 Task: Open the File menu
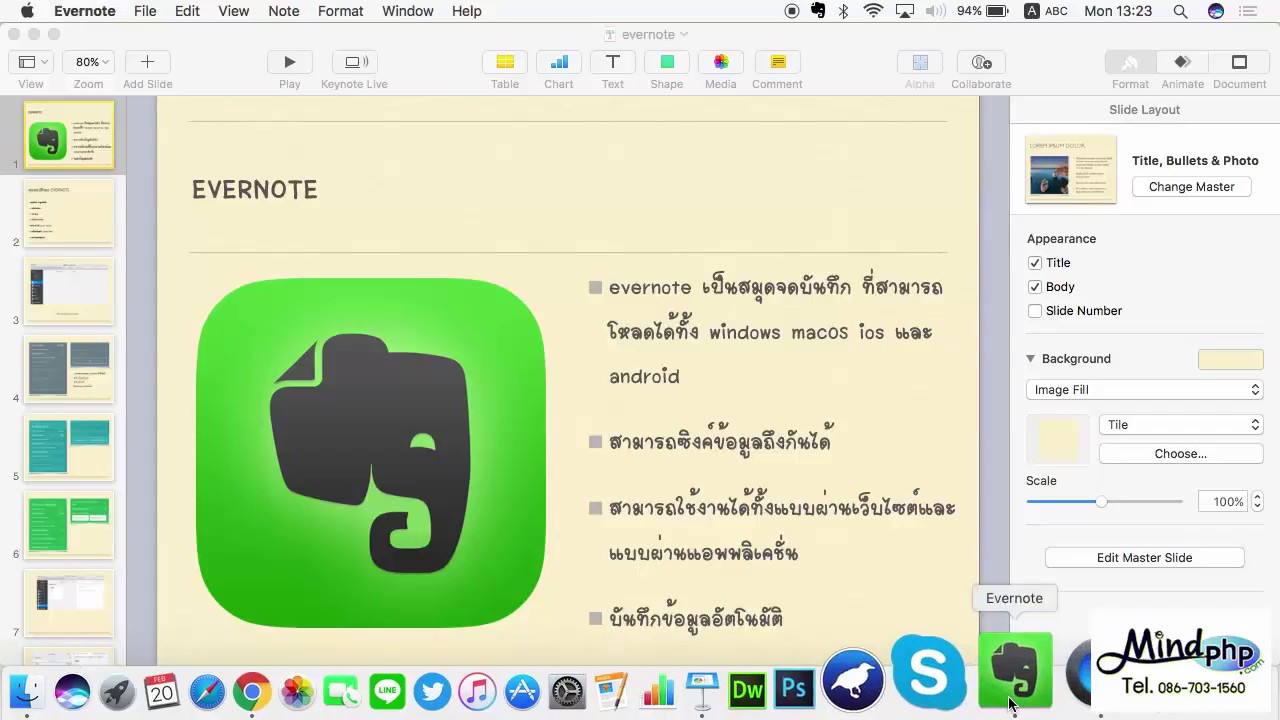point(145,11)
